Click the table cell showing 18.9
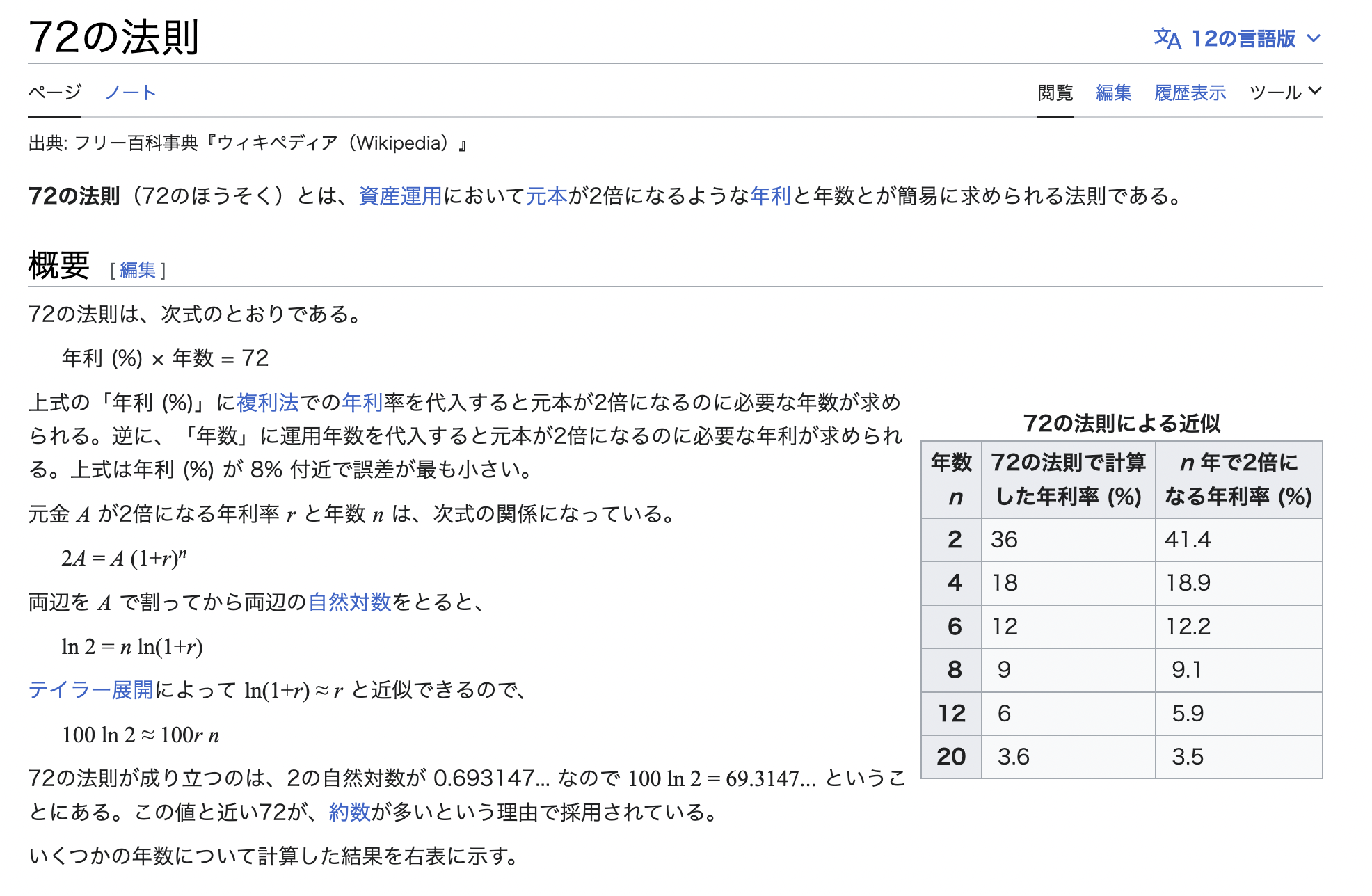This screenshot has height=896, width=1372. pyautogui.click(x=1239, y=583)
